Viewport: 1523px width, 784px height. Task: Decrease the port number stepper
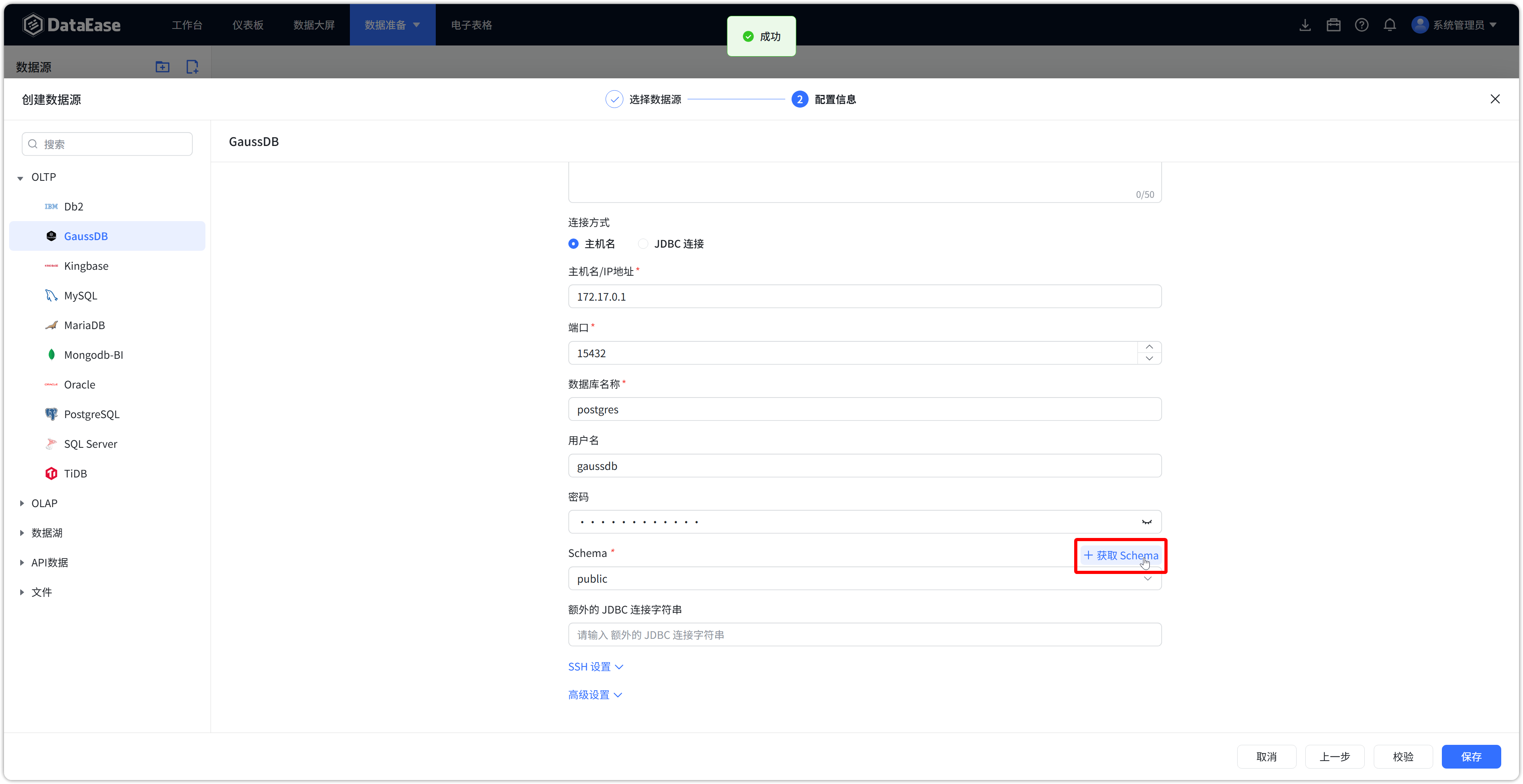[x=1149, y=358]
